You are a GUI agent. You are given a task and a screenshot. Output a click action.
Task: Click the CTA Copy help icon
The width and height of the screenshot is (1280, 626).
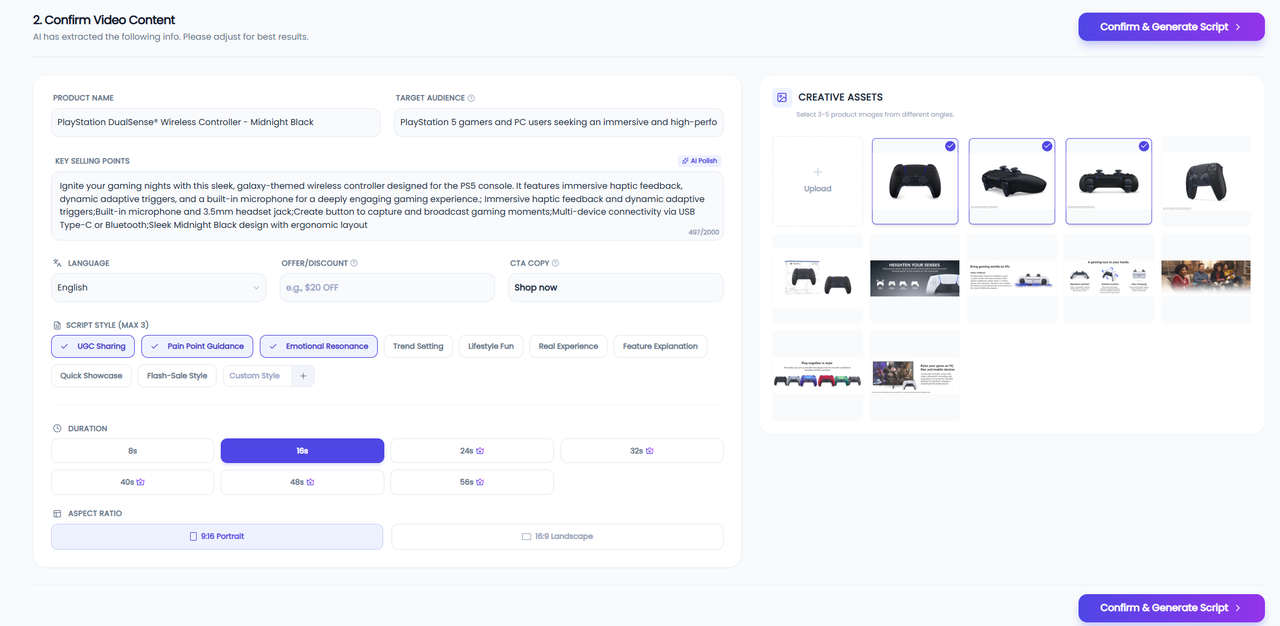tap(555, 263)
